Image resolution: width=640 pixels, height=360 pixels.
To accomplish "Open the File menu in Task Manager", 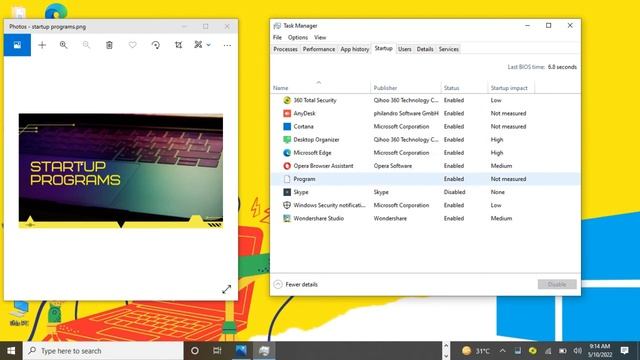I will pos(277,37).
